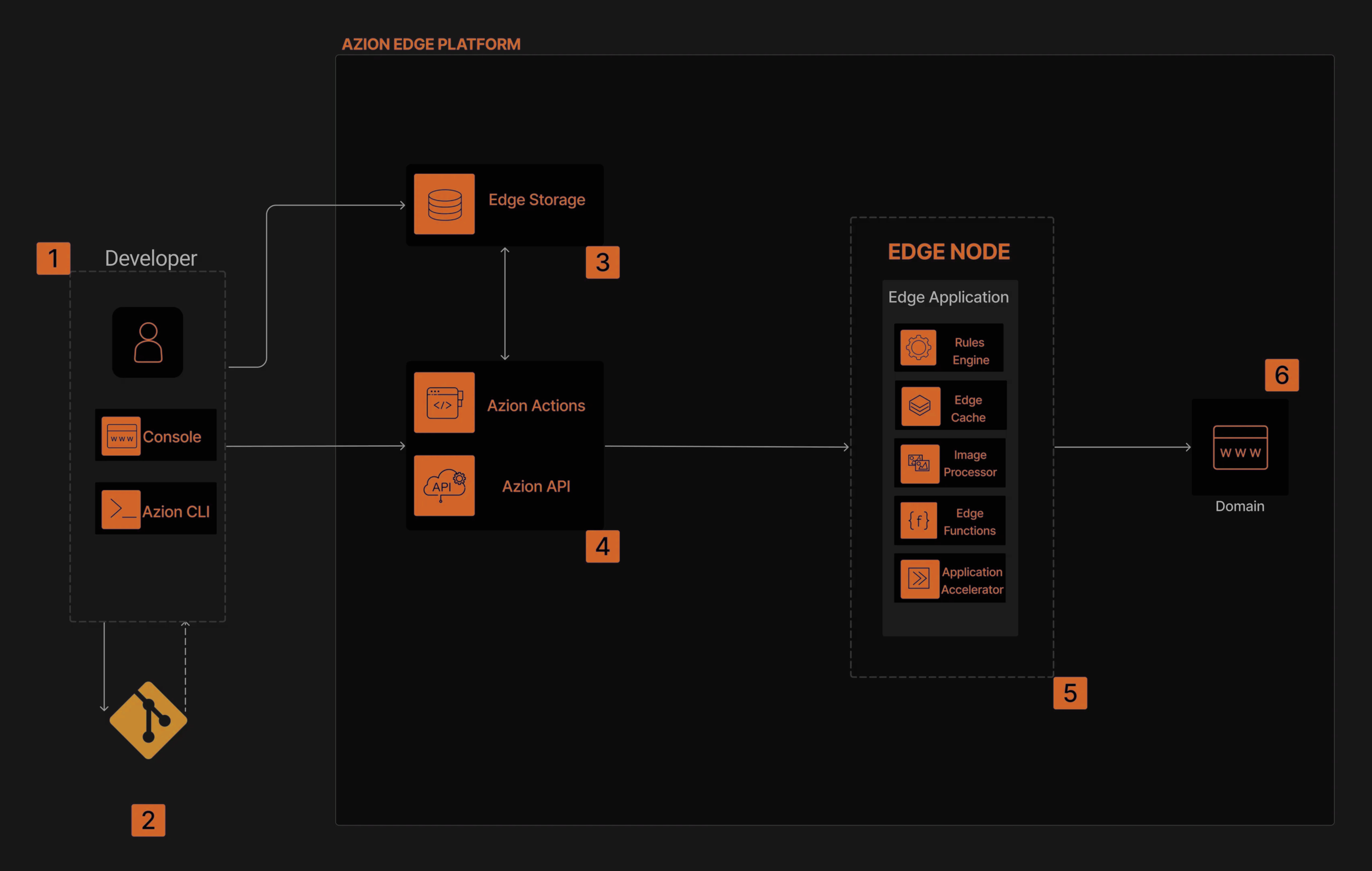Image resolution: width=1372 pixels, height=871 pixels.
Task: Select the "Azion Actions" label
Action: click(536, 406)
